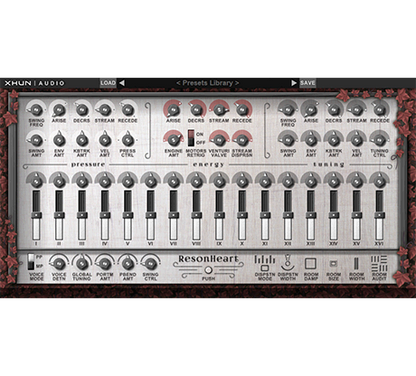The width and height of the screenshot is (416, 376).
Task: Click the SAVE preset button
Action: [x=307, y=83]
